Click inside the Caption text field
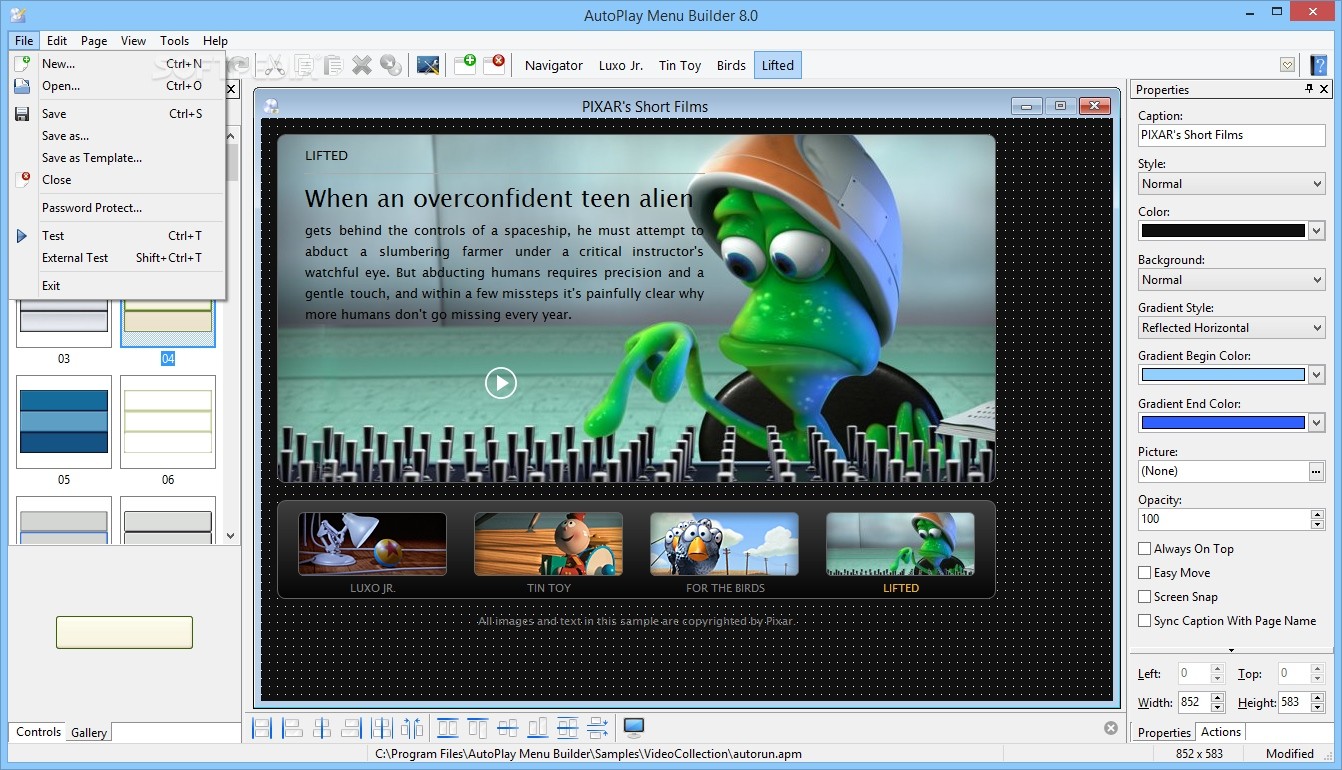Viewport: 1342px width, 770px height. tap(1231, 135)
